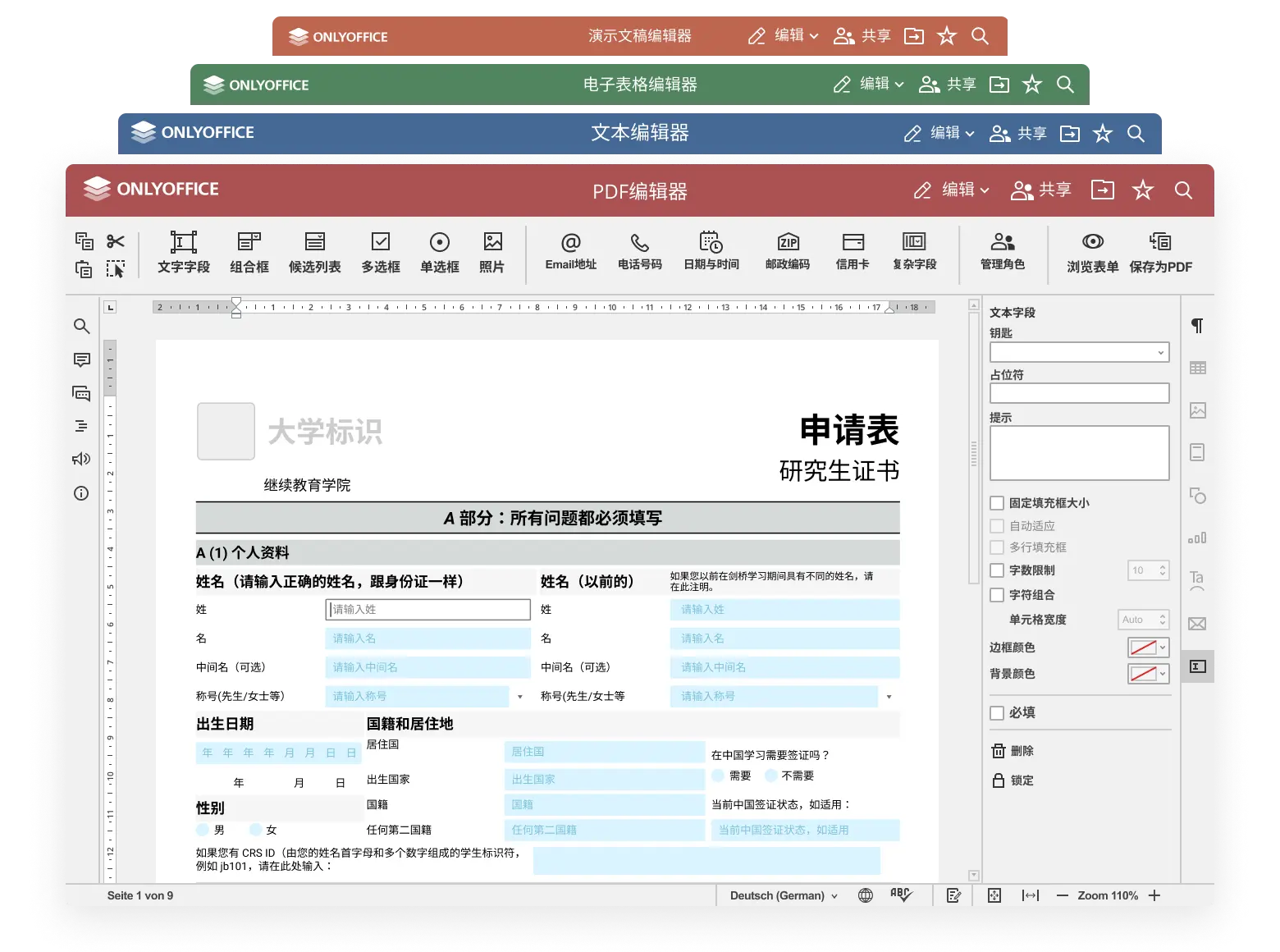Screen dimensions: 1280x952
Task: Open chat panel in left sidebar
Action: click(81, 393)
